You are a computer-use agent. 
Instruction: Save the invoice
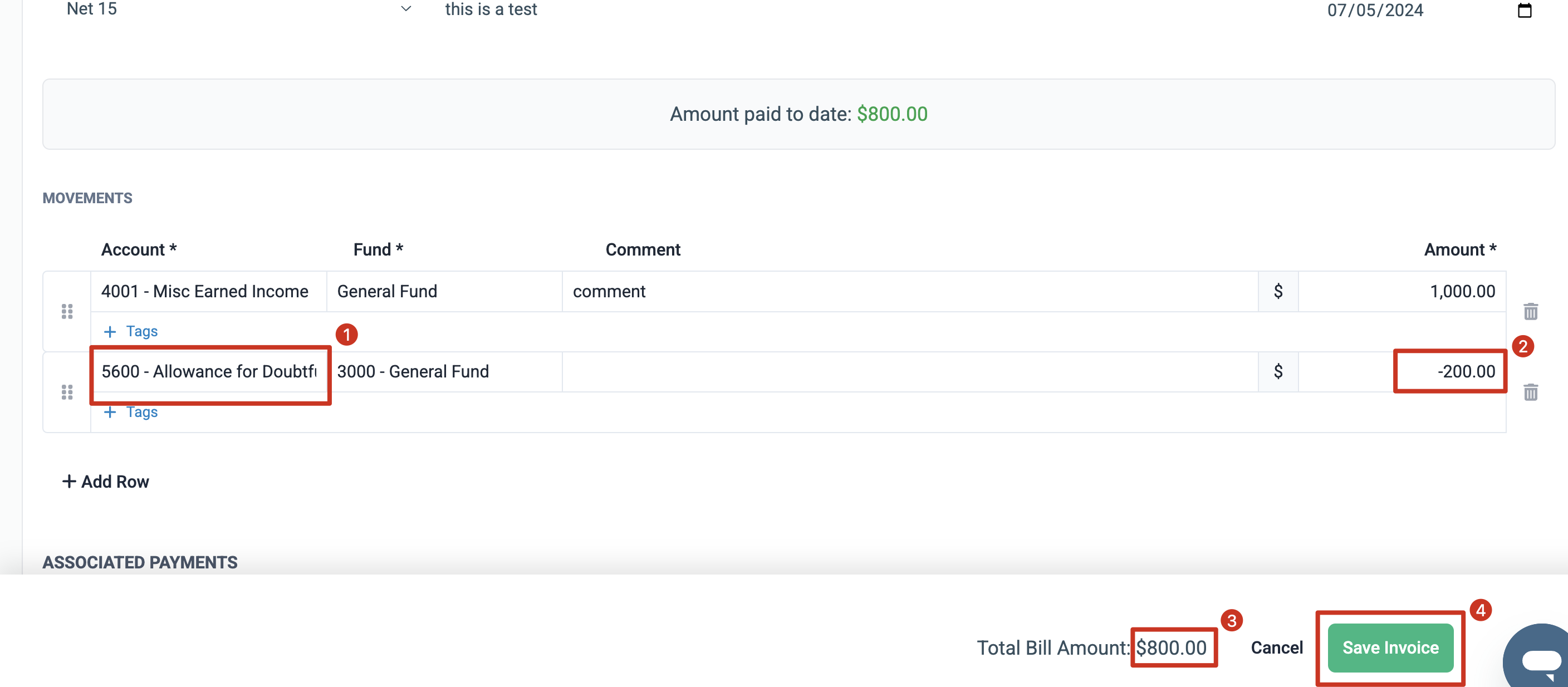(x=1390, y=647)
